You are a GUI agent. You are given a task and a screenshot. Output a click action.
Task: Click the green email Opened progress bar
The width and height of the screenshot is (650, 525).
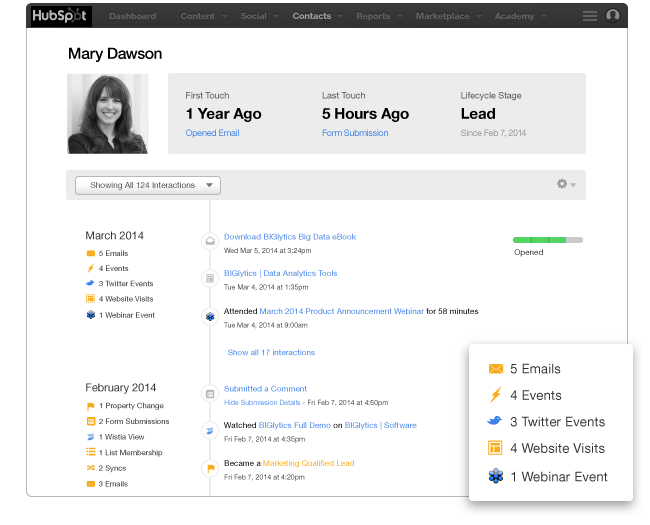[x=547, y=240]
